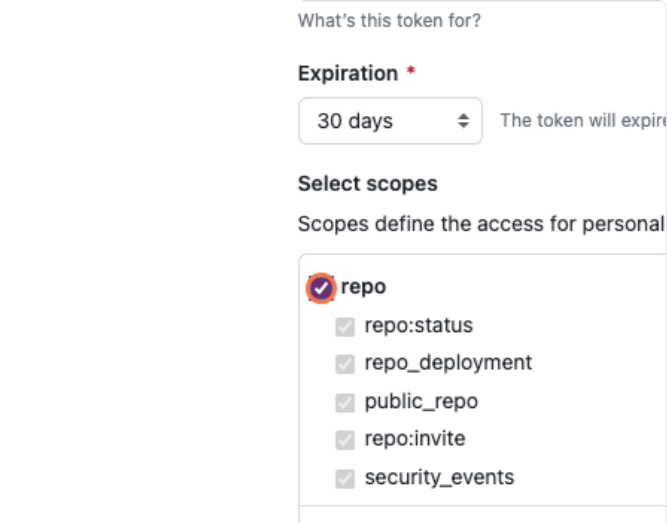Click the Expiration field label
The width and height of the screenshot is (667, 523).
point(347,74)
